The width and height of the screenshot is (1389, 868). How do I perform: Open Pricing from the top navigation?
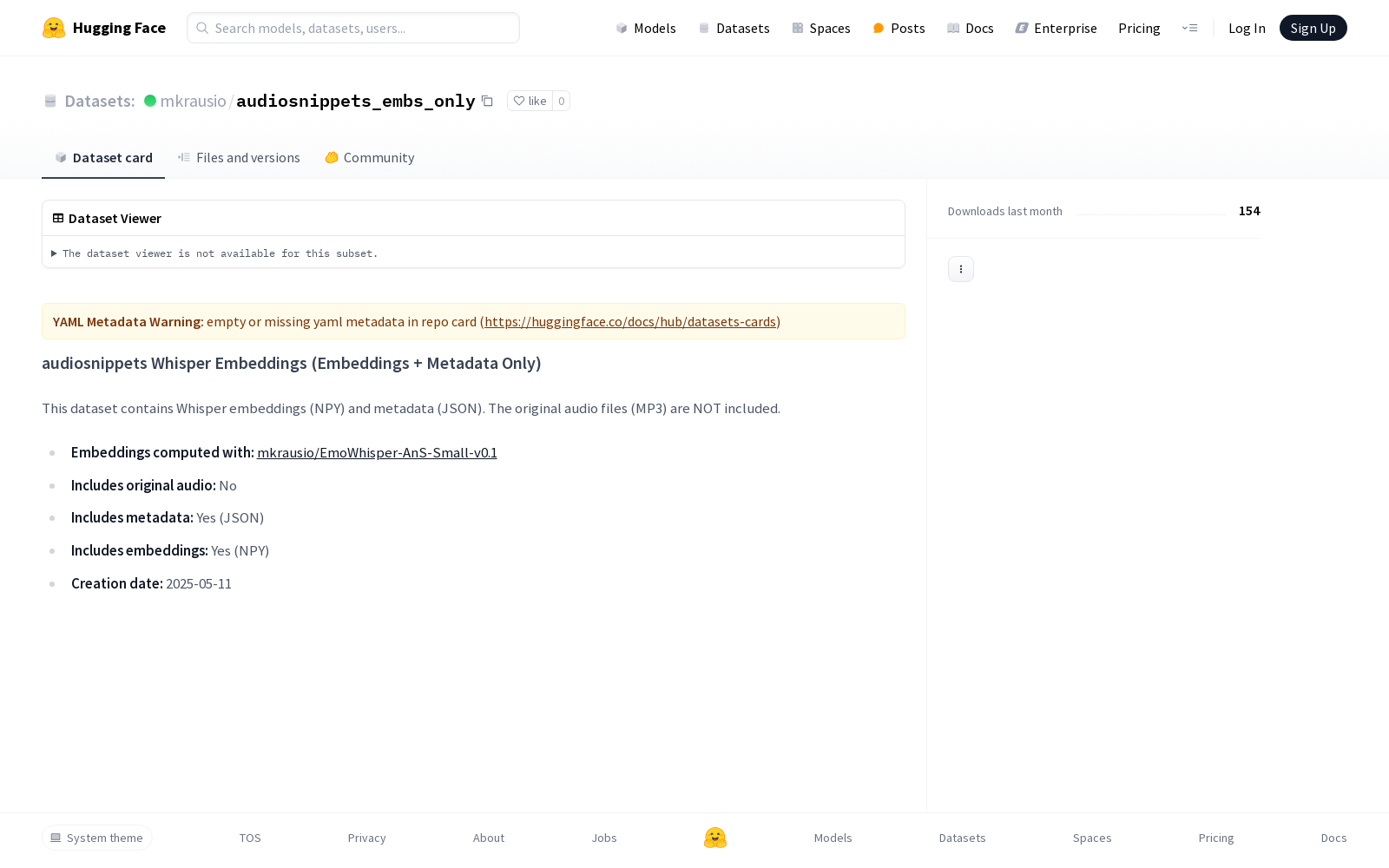click(1139, 28)
